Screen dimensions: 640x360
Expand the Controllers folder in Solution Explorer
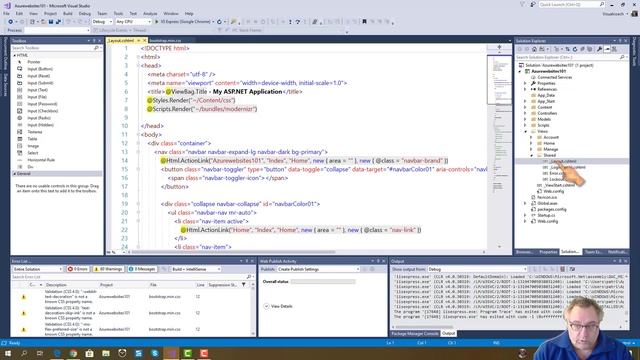525,113
